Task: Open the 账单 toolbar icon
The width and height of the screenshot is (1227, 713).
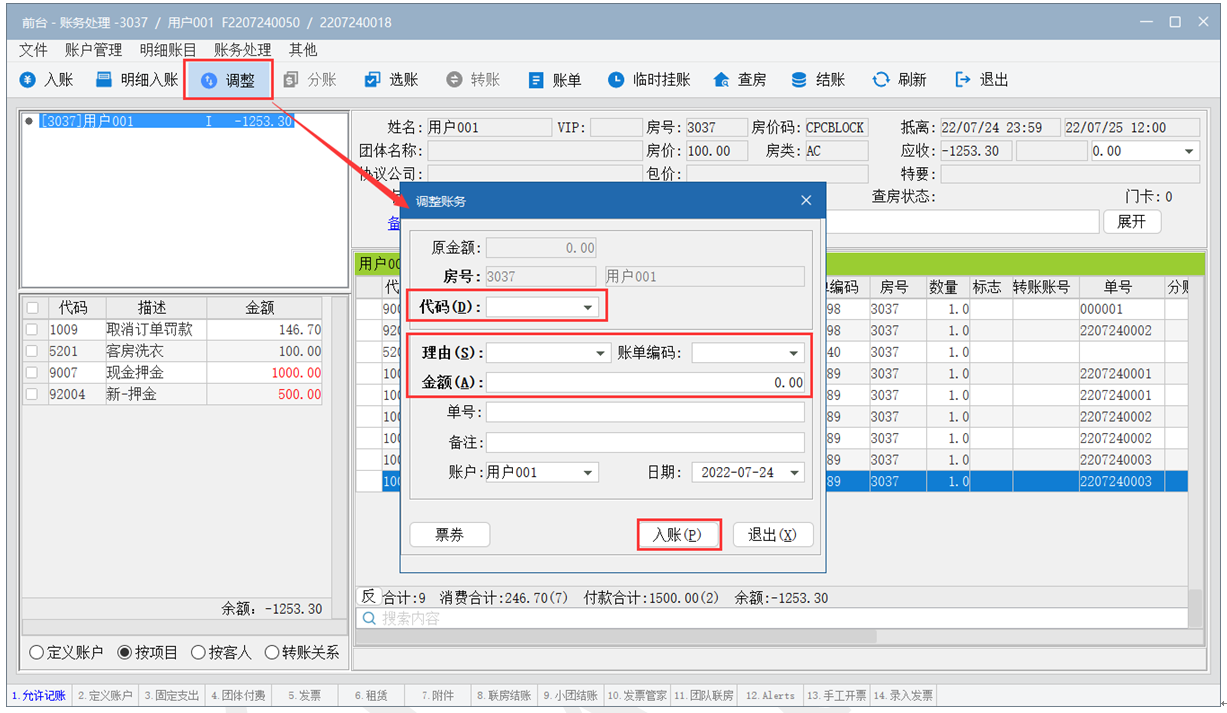Action: [x=536, y=80]
